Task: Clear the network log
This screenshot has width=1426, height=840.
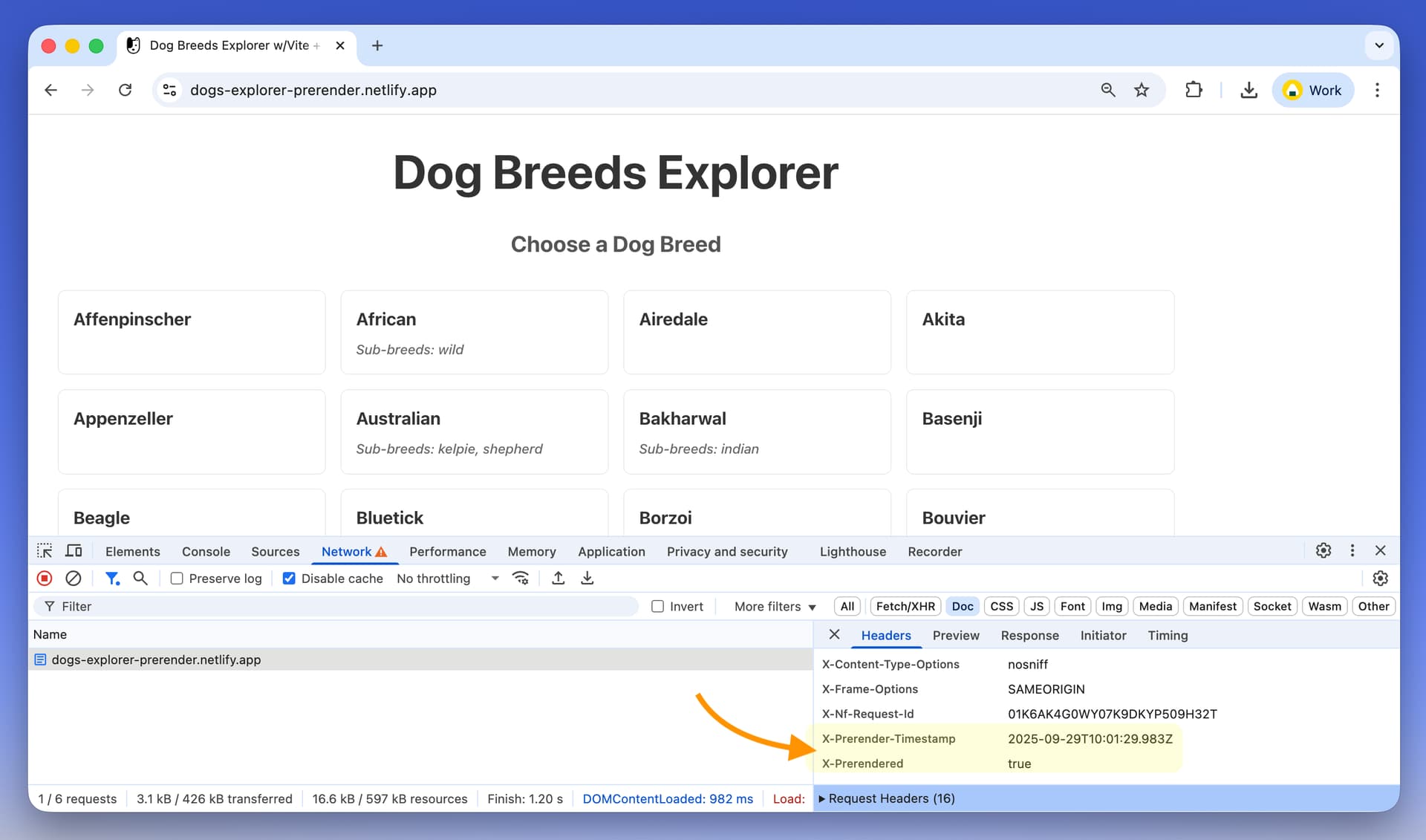Action: pyautogui.click(x=73, y=579)
